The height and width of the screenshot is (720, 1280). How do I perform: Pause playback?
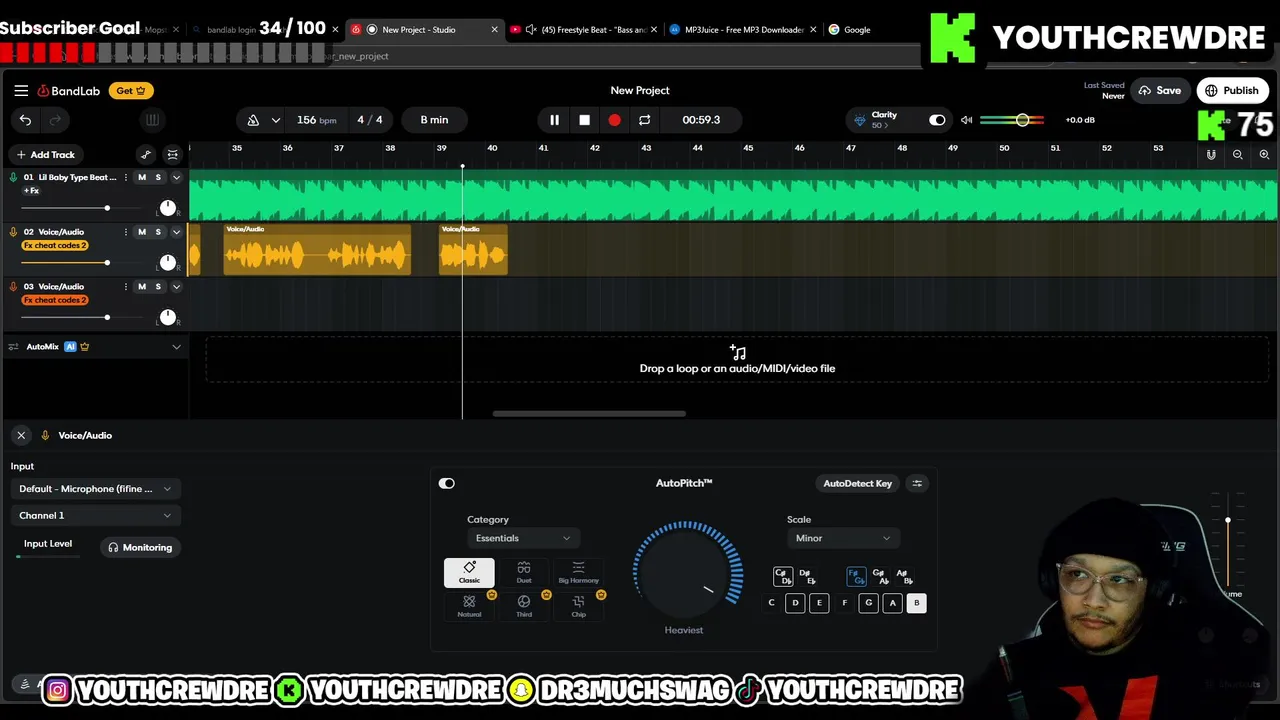pyautogui.click(x=554, y=120)
